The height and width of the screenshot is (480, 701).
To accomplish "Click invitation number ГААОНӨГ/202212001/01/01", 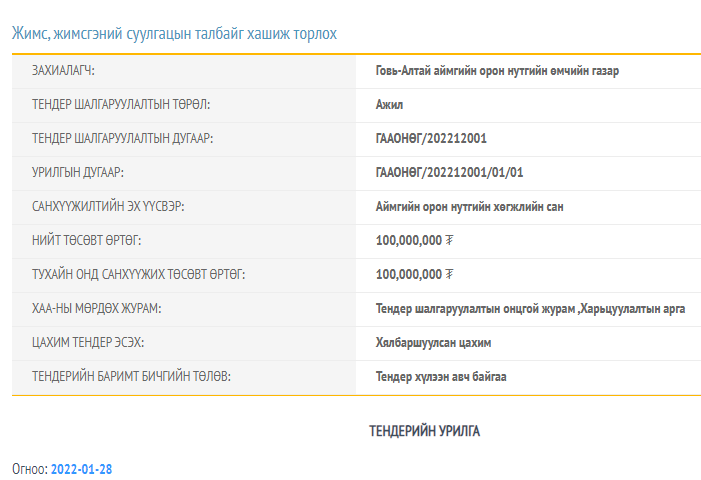I will (x=449, y=172).
